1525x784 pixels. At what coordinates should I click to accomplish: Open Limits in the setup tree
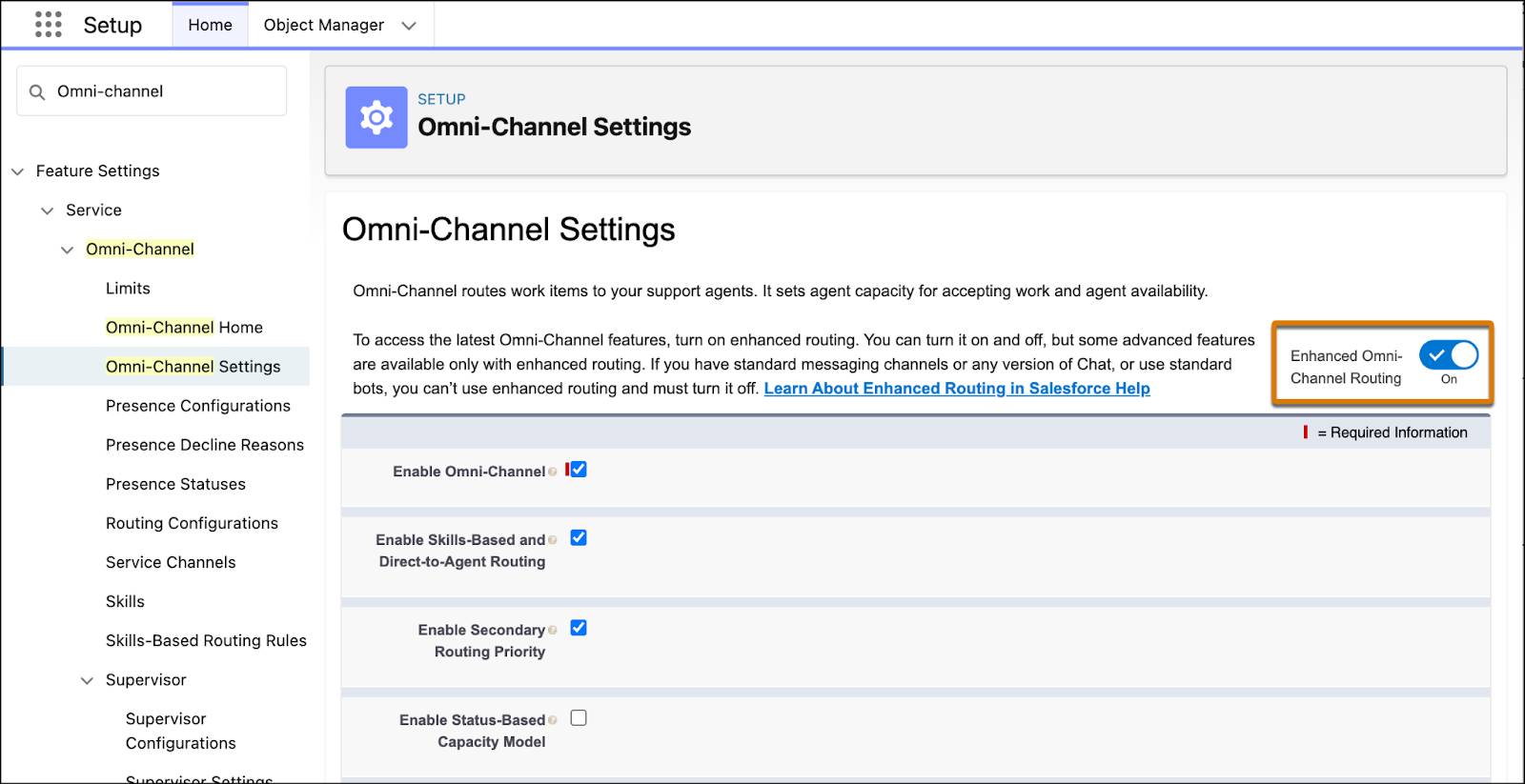click(x=128, y=289)
